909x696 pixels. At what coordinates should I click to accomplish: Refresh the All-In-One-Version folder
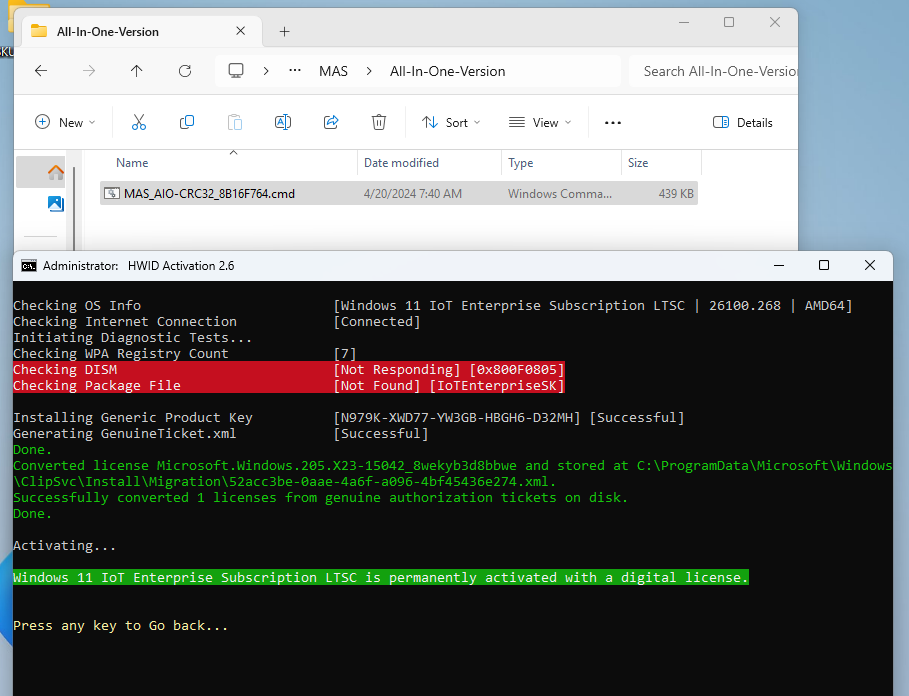185,71
